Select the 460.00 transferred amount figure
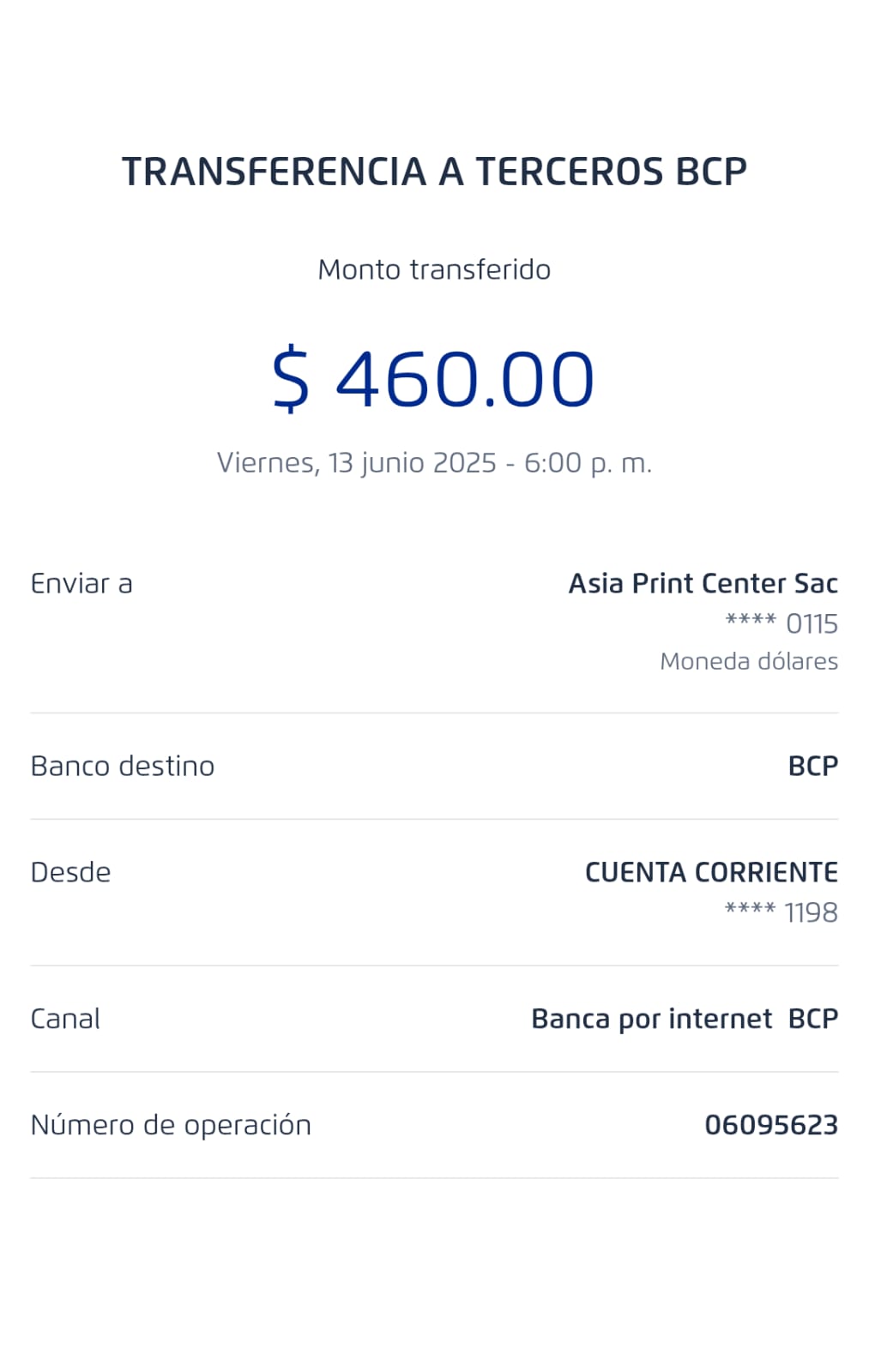The image size is (869, 1372). point(464,379)
